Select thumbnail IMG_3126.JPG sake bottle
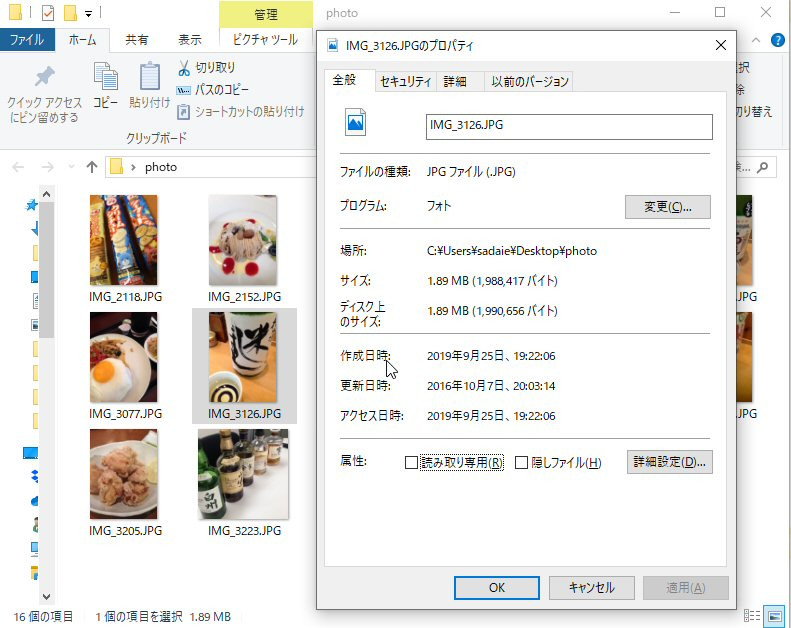 click(243, 357)
